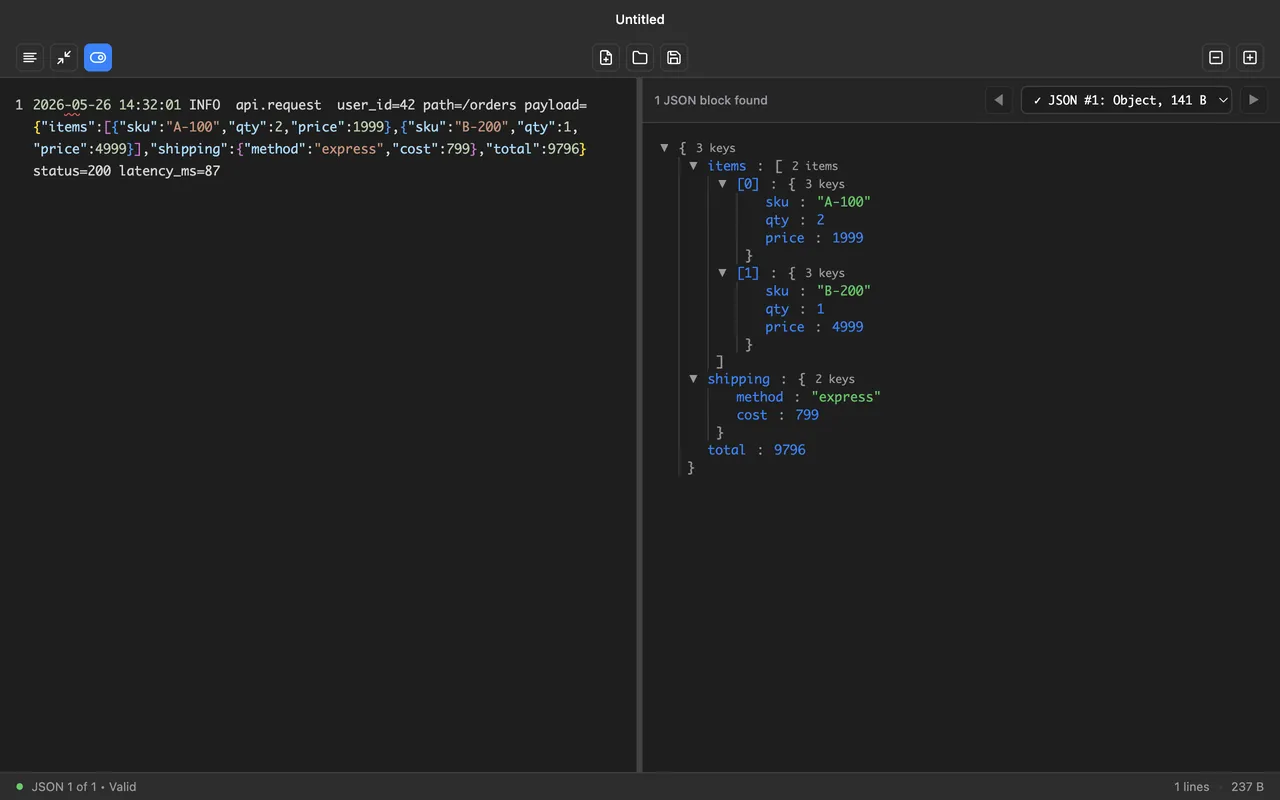Go to next JSON block arrow
The height and width of the screenshot is (800, 1280).
pyautogui.click(x=1254, y=100)
